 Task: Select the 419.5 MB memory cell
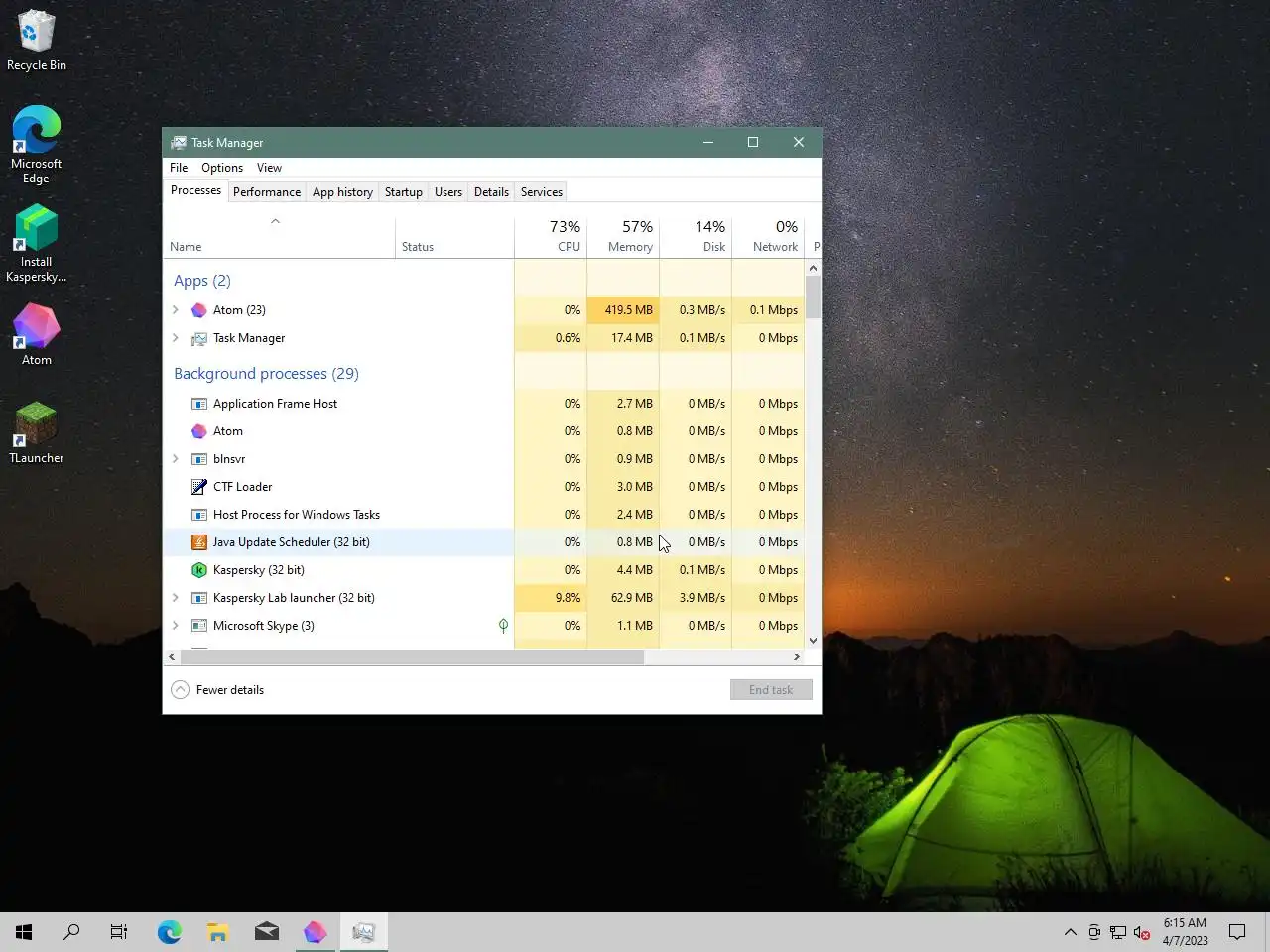click(x=623, y=310)
